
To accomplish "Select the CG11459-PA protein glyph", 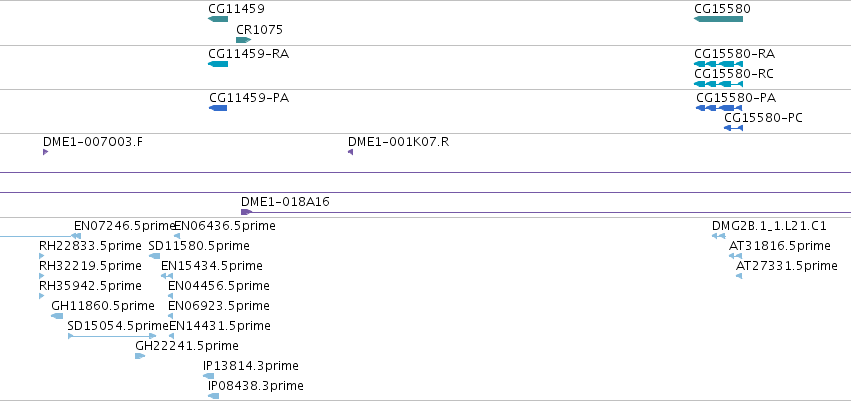I will pyautogui.click(x=218, y=108).
